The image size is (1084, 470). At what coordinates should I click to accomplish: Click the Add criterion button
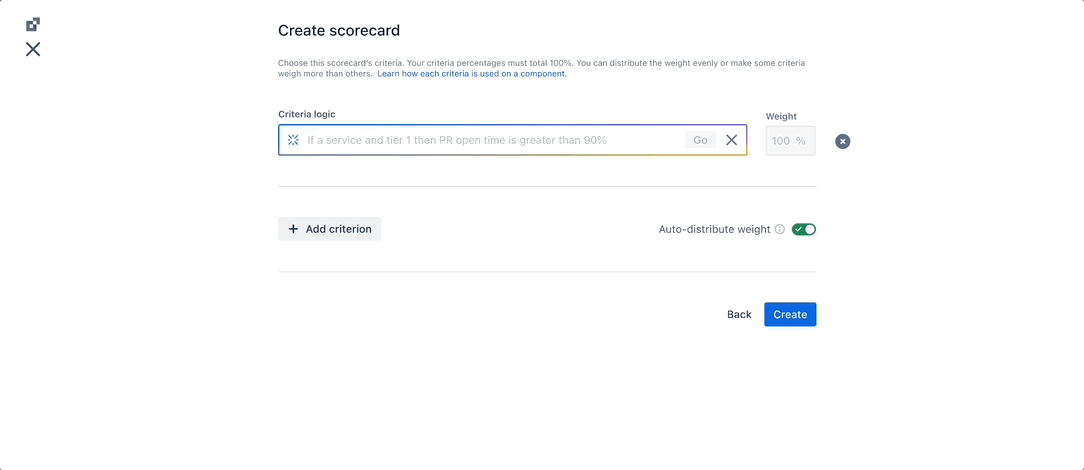click(330, 229)
